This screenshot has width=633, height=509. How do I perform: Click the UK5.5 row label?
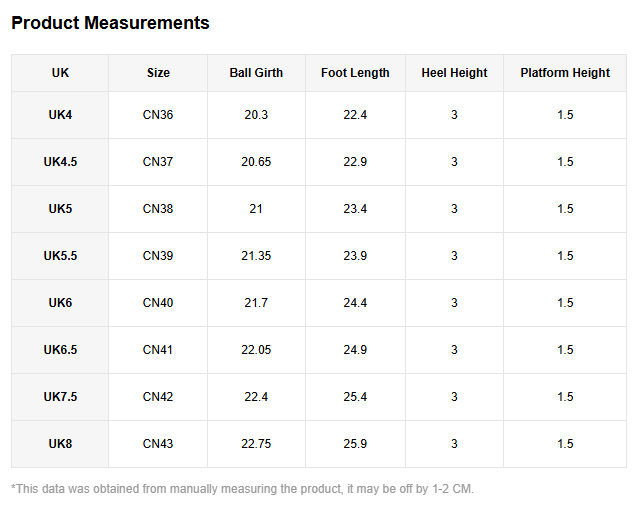(x=60, y=256)
